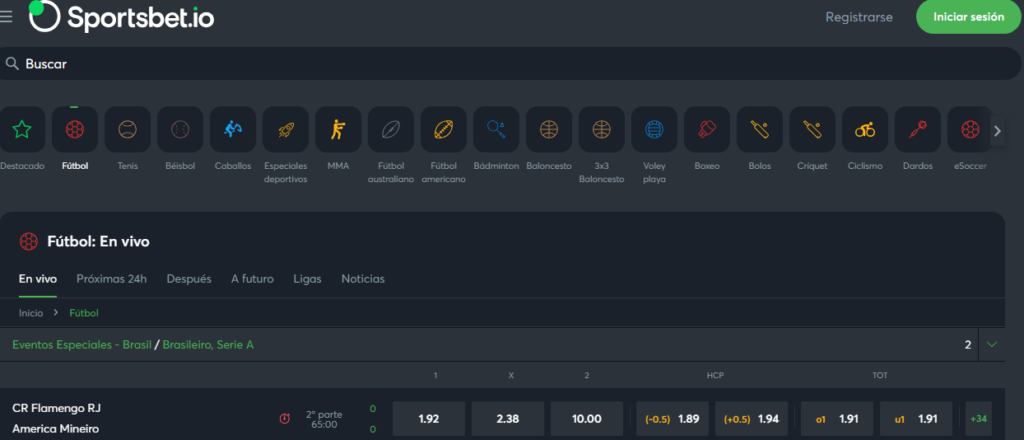
Task: Go to Inicio in breadcrumb
Action: click(x=31, y=313)
